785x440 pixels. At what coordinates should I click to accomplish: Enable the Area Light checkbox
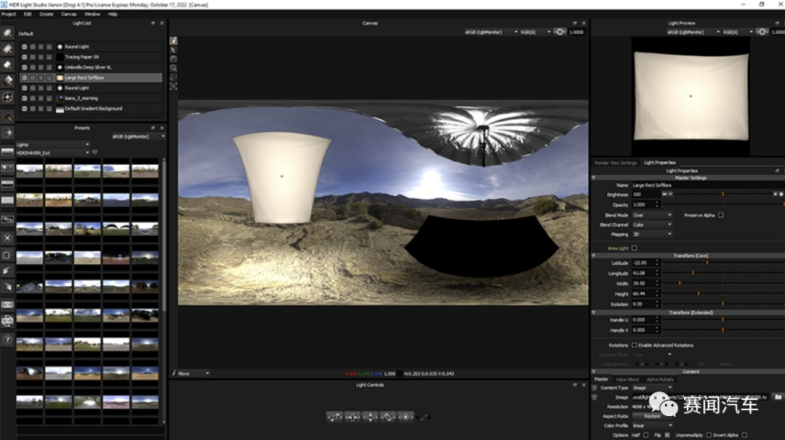pos(634,248)
